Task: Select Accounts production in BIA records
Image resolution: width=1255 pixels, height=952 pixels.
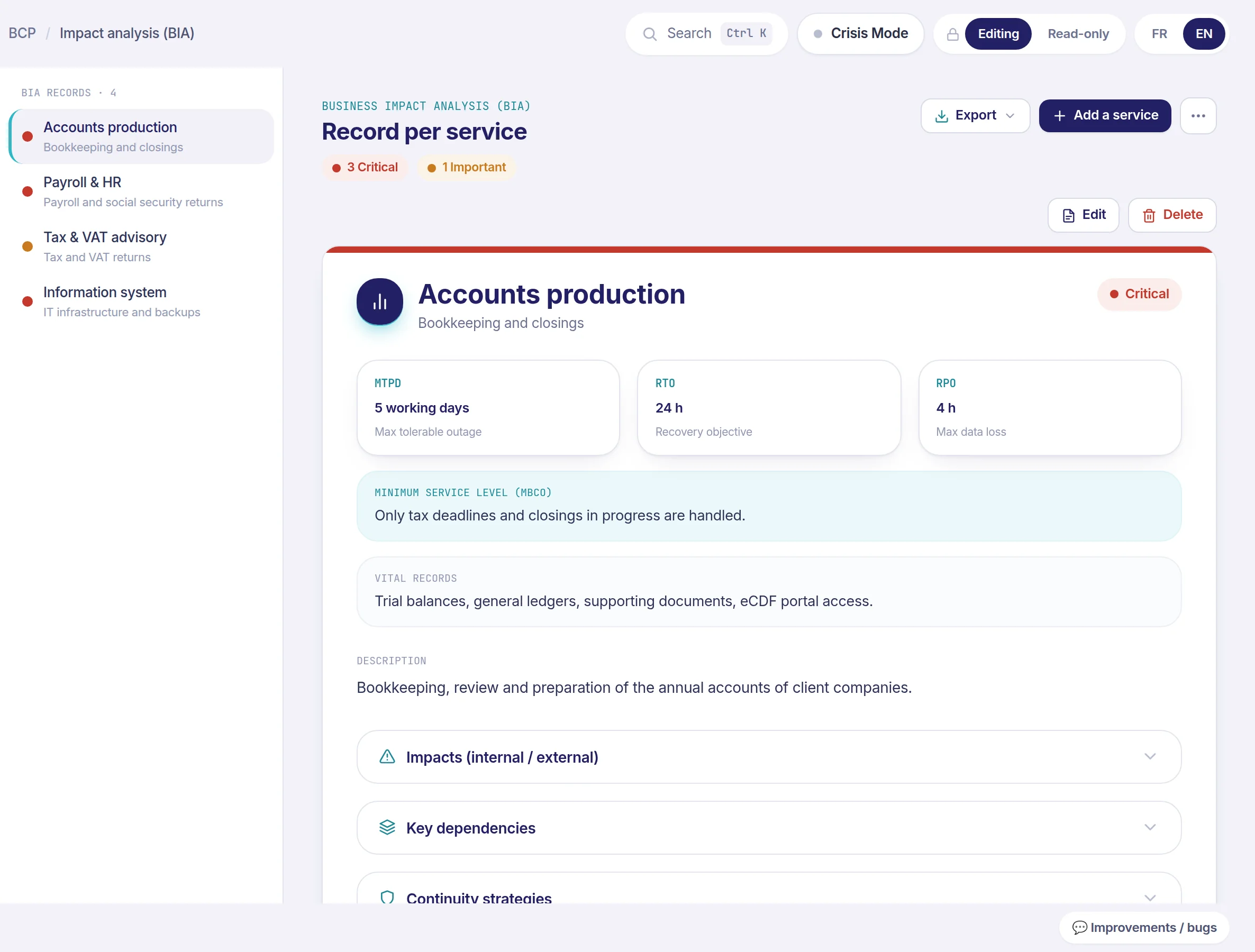Action: 142,136
